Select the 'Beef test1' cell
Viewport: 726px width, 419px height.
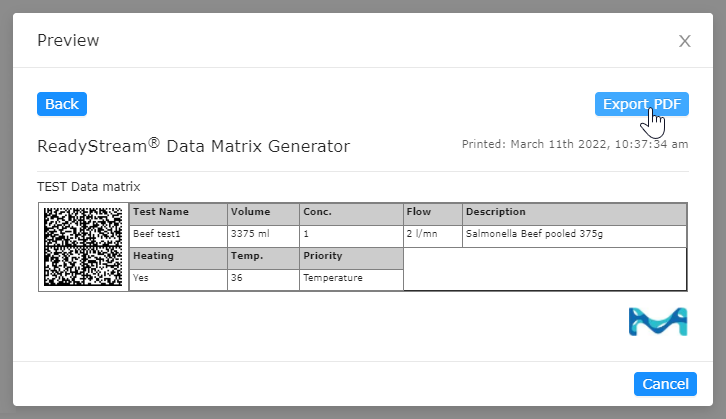178,236
